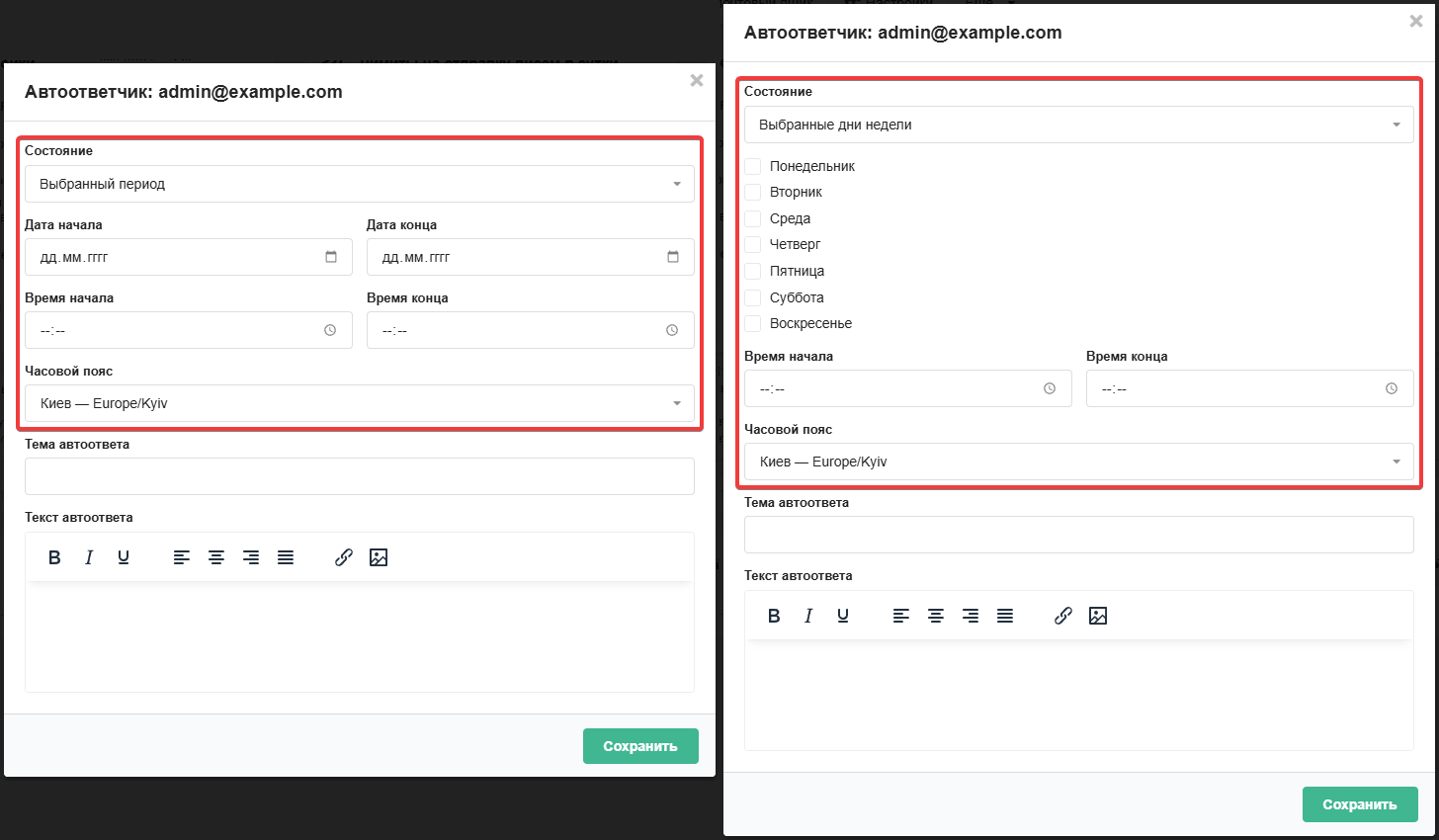Insert link in right dialog editor
The width and height of the screenshot is (1439, 840).
(1063, 616)
